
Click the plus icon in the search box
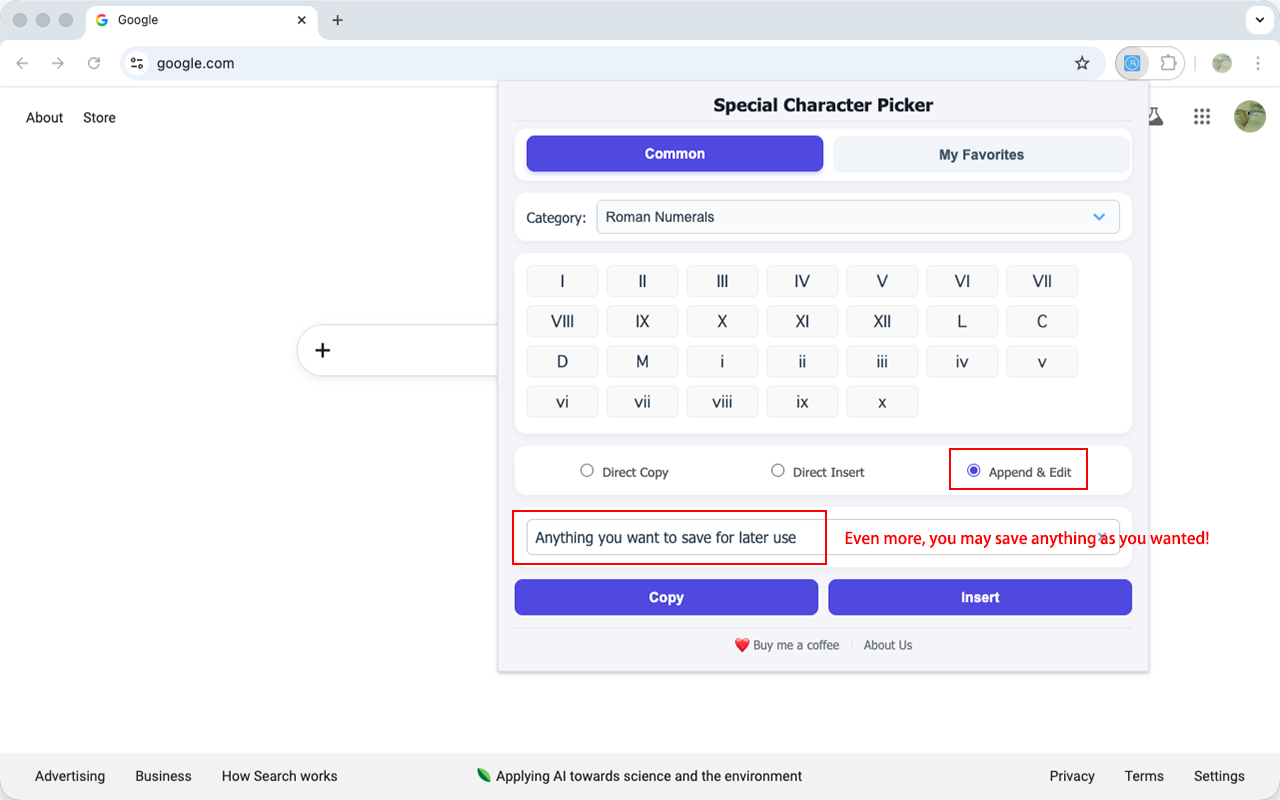(x=322, y=350)
